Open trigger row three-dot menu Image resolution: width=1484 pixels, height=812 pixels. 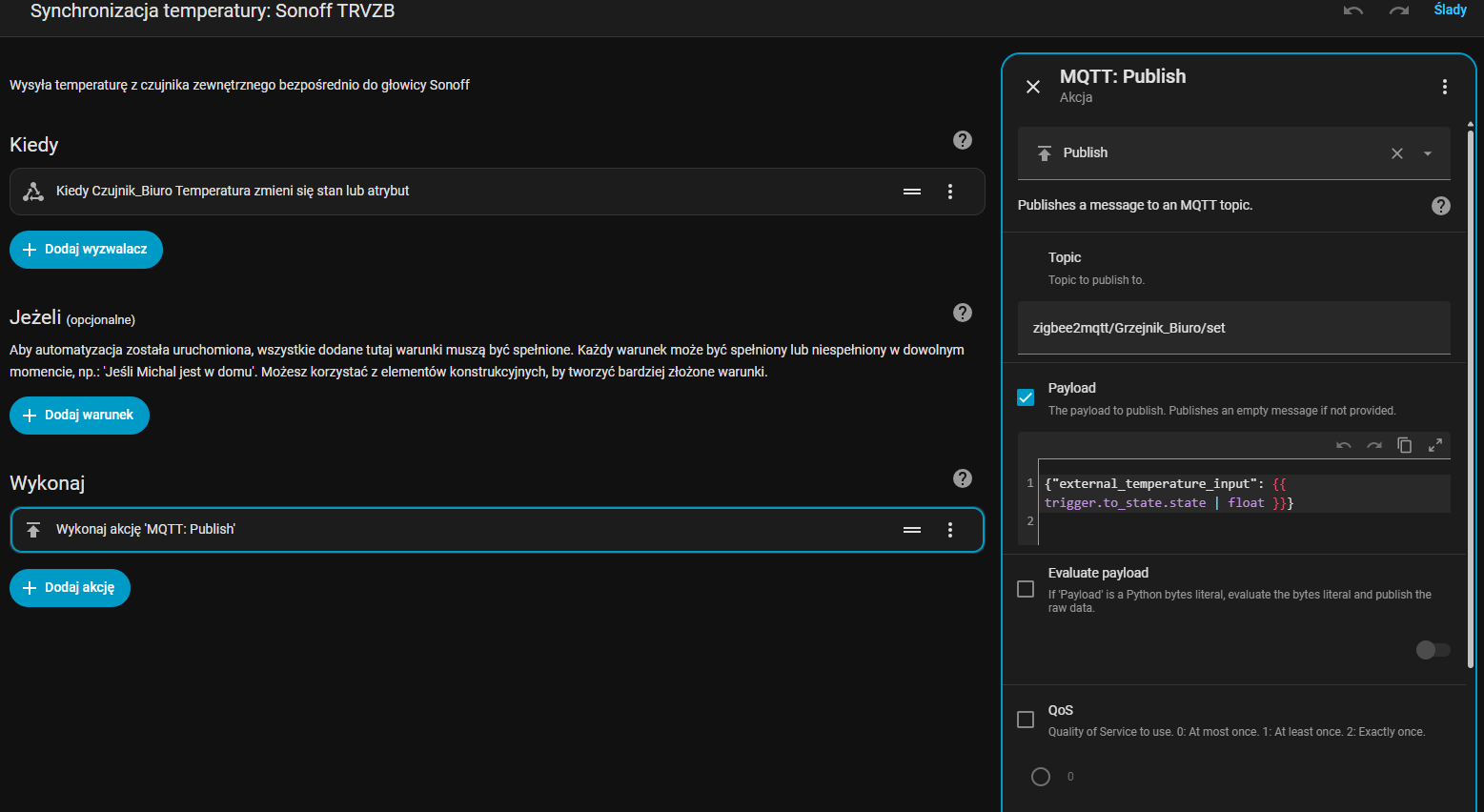pyautogui.click(x=949, y=192)
